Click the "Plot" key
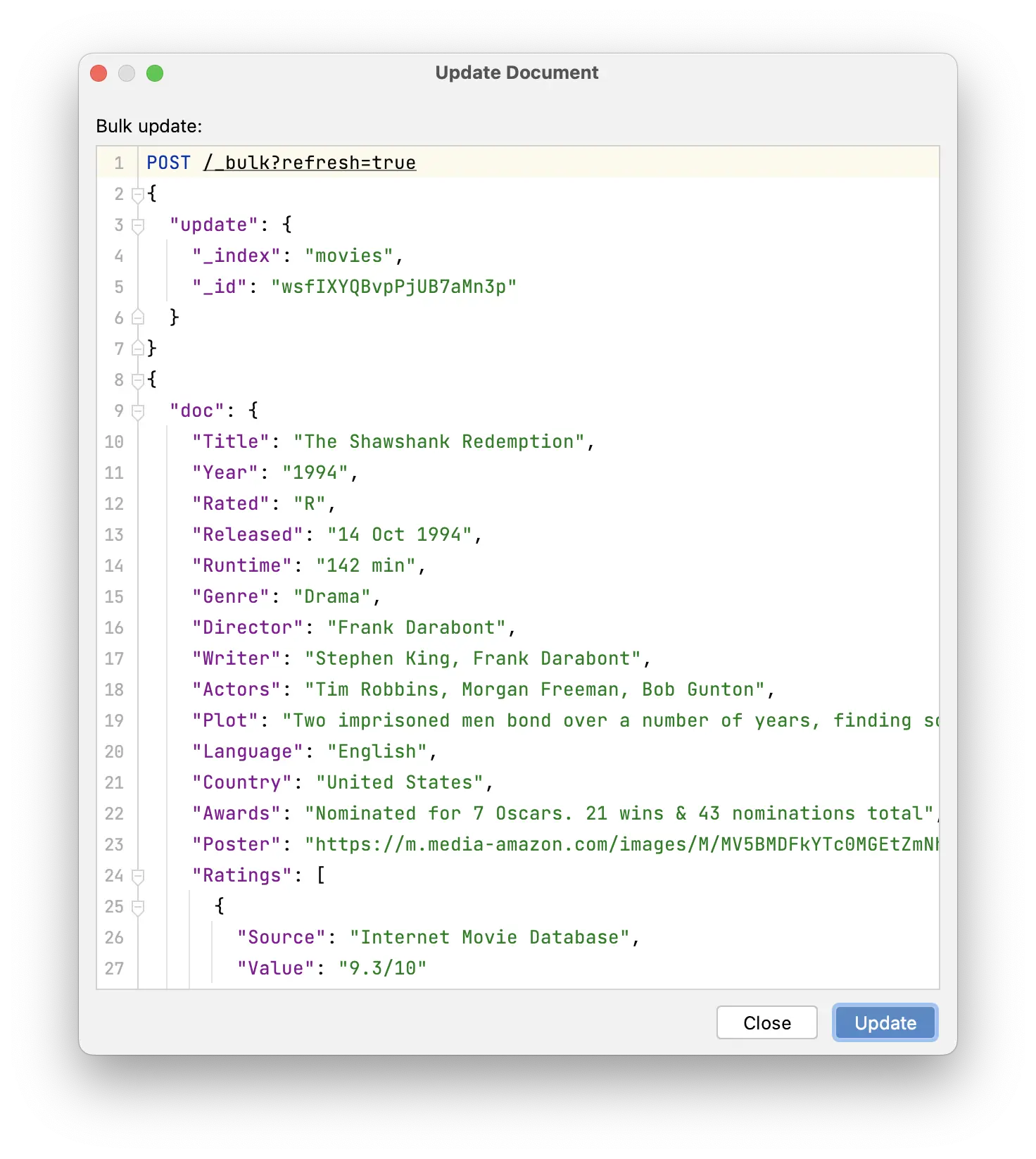Viewport: 1036px width, 1159px height. 225,720
